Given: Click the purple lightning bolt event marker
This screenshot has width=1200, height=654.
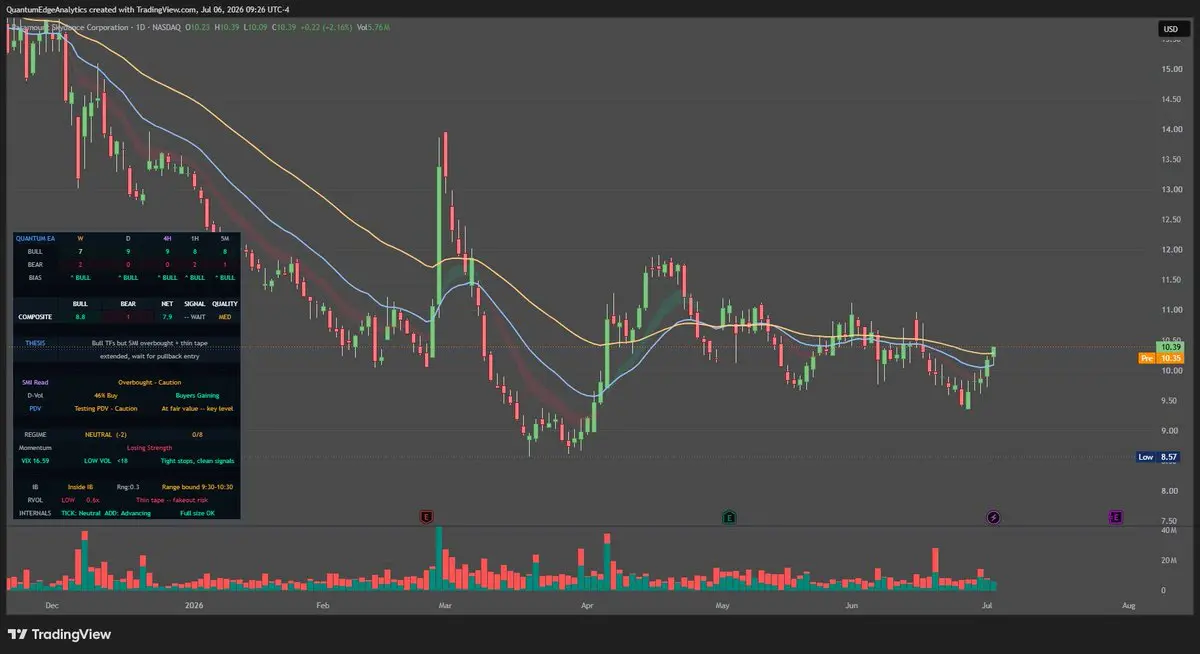Looking at the screenshot, I should point(992,517).
